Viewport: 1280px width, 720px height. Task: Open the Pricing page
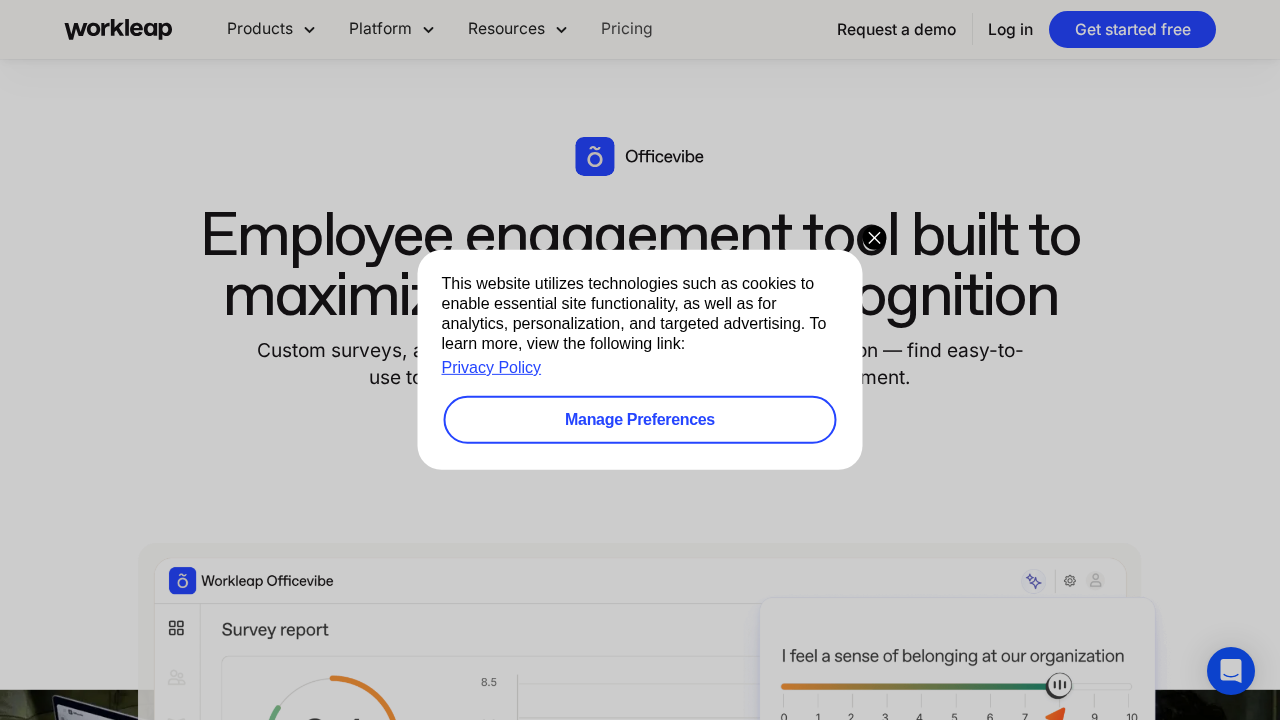click(627, 29)
